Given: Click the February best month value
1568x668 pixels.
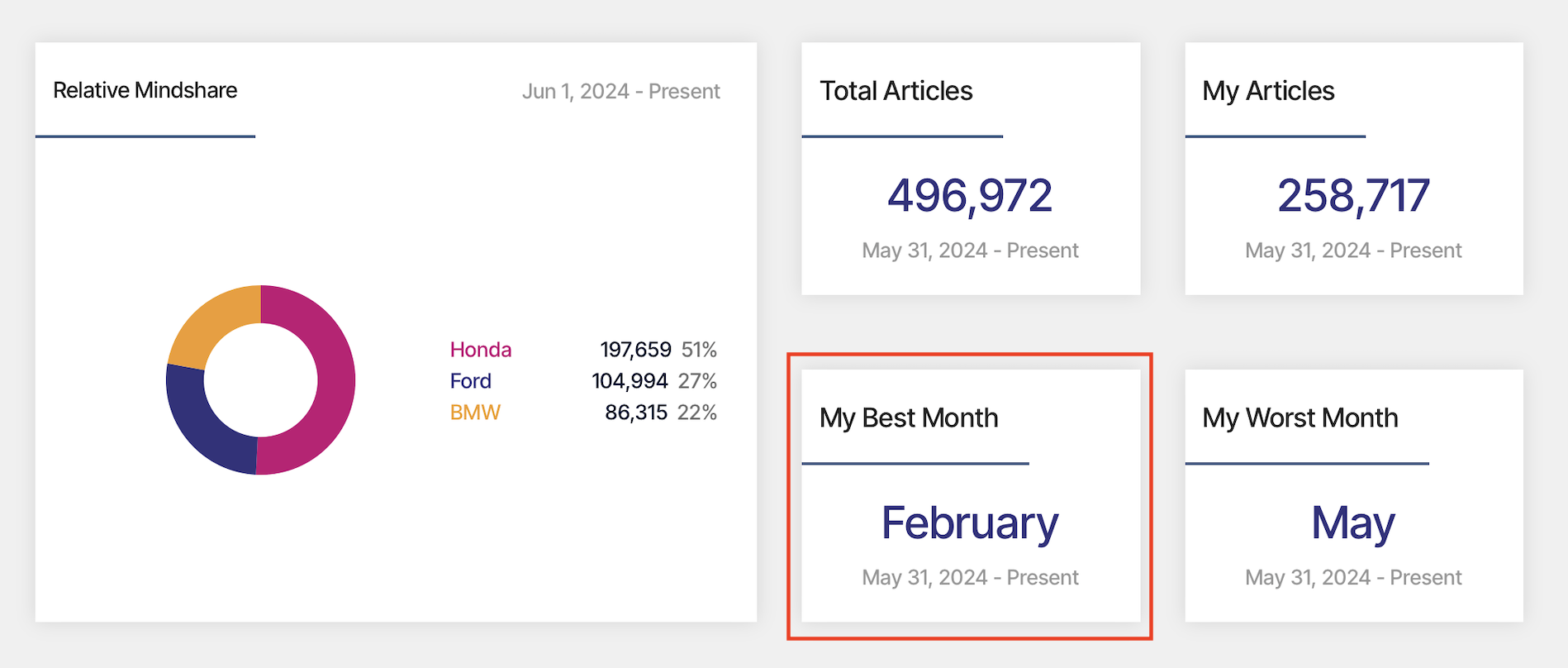Looking at the screenshot, I should pos(970,523).
